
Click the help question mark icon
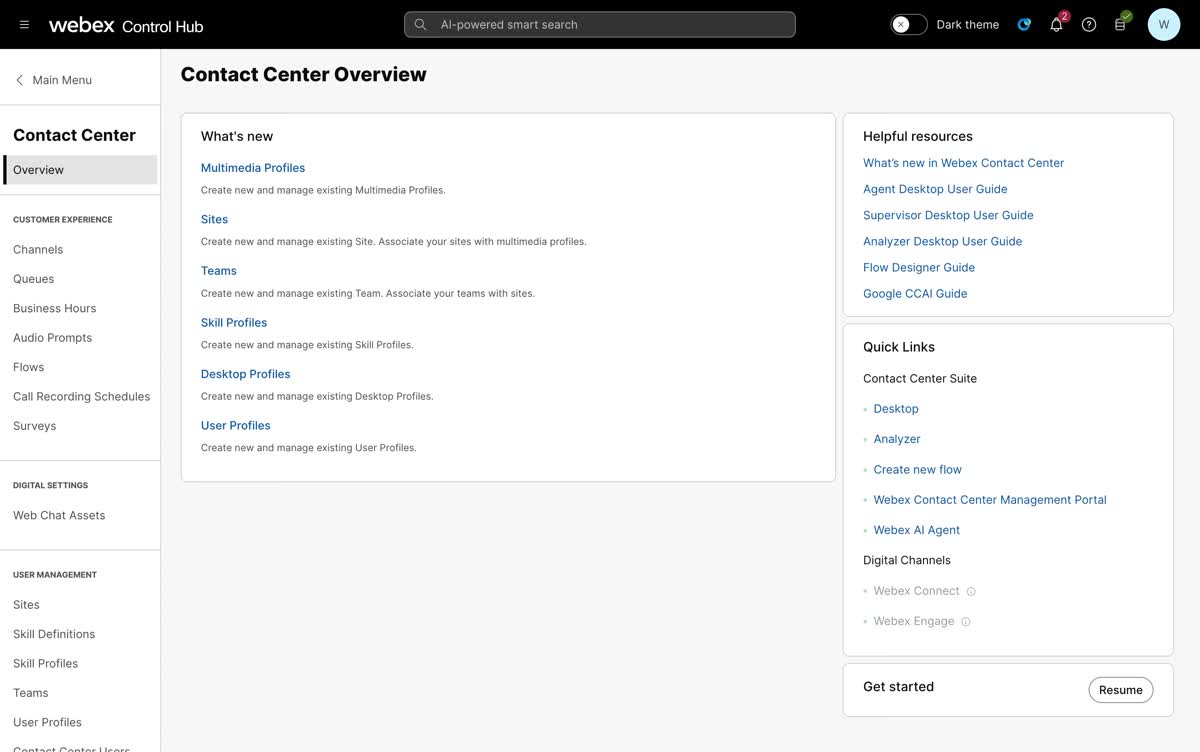click(x=1088, y=23)
